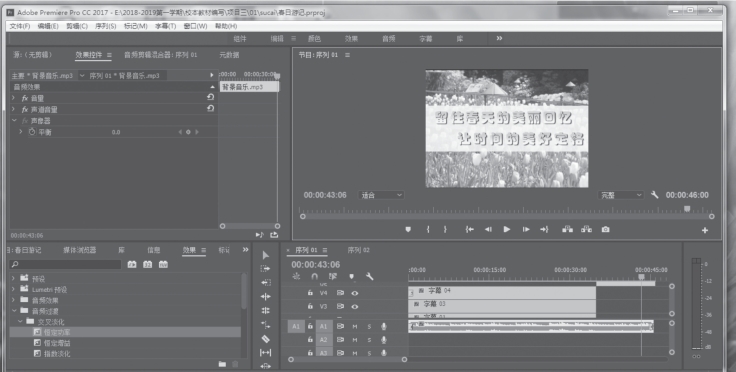Screen dimensions: 736x372
Task: Select the 指数淡化 transition
Action: coord(57,354)
